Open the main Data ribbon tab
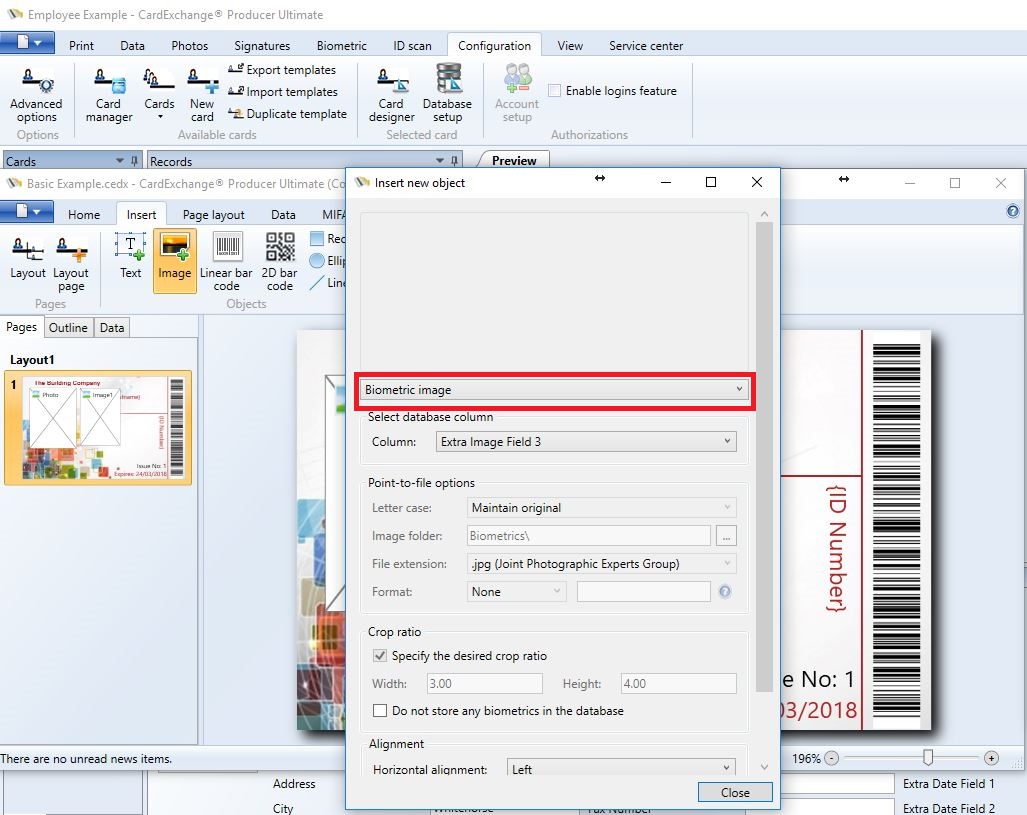Viewport: 1027px width, 815px height. [132, 46]
